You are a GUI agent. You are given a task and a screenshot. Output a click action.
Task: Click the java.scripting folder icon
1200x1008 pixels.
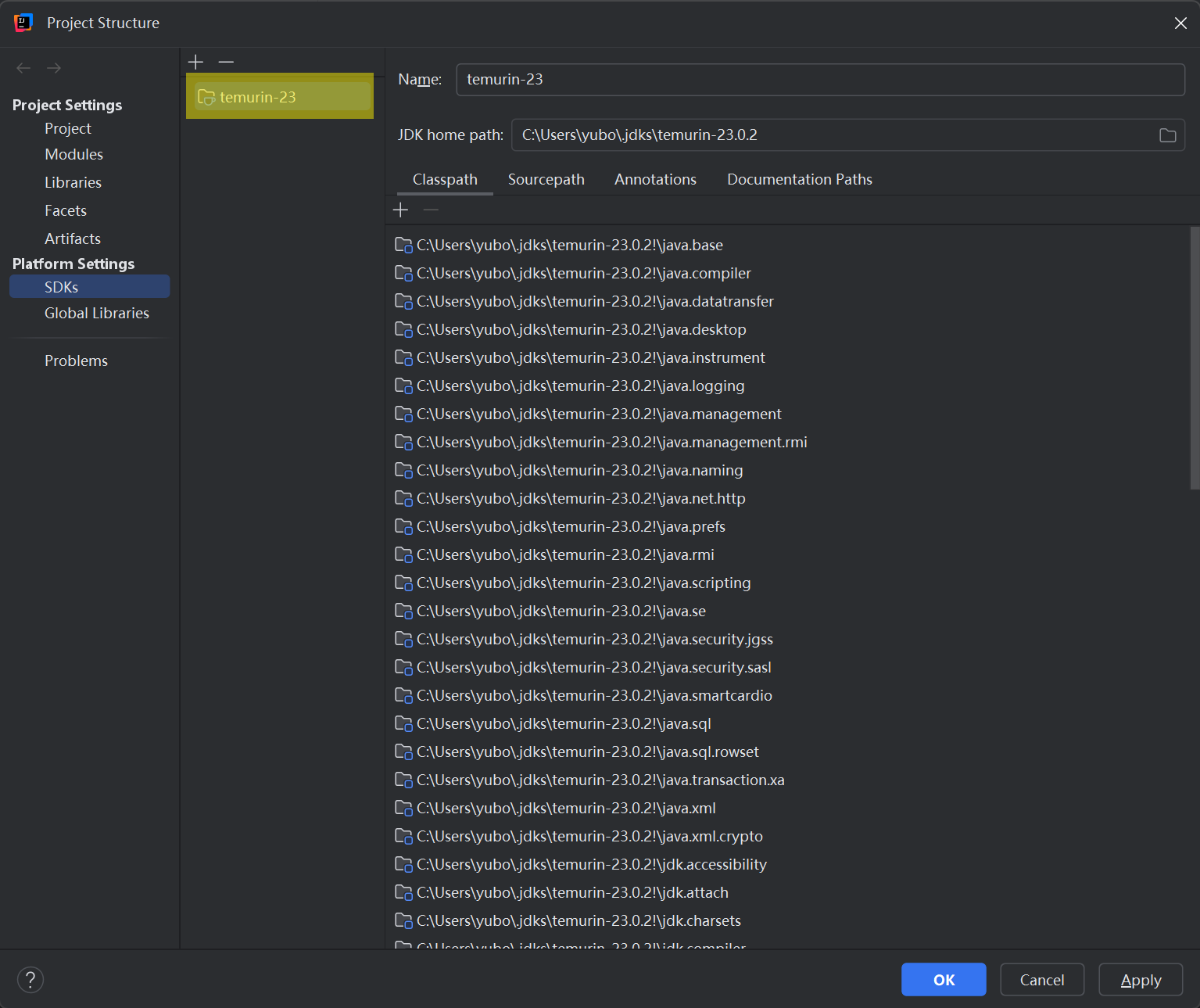(403, 583)
